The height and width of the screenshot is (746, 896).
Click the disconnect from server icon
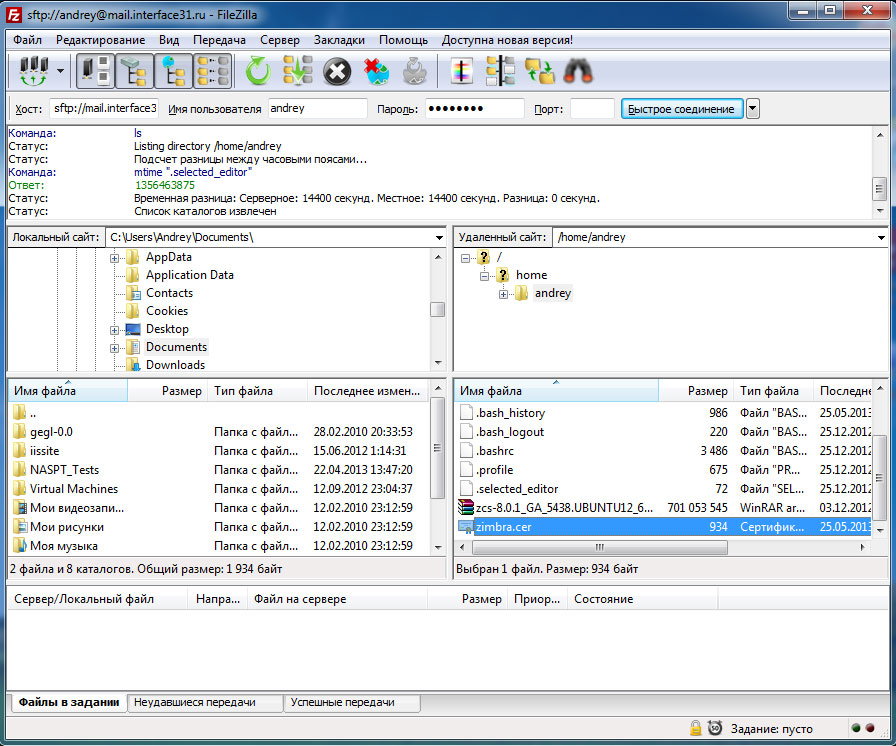376,71
